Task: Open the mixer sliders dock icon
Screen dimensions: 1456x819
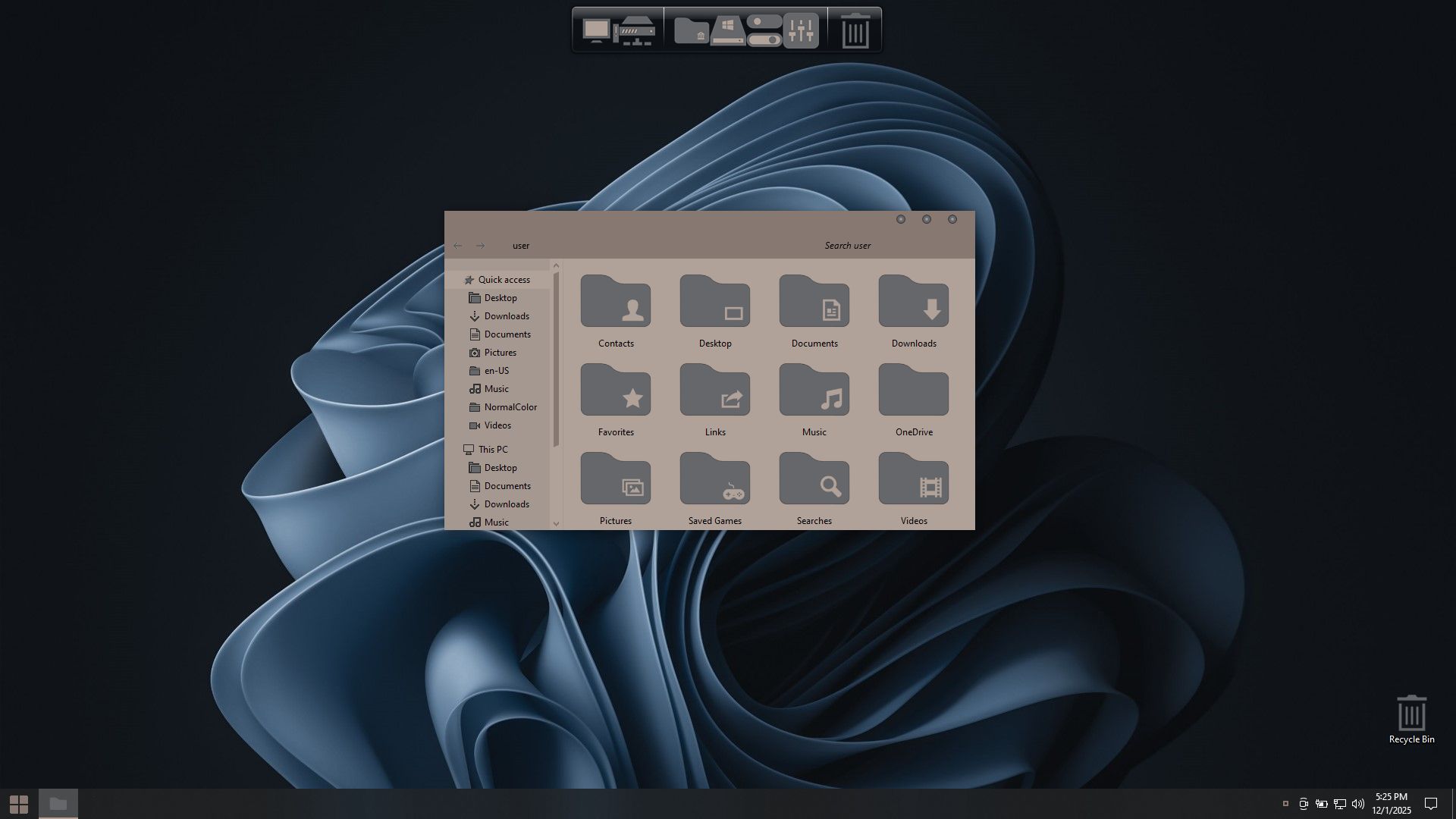Action: coord(801,30)
